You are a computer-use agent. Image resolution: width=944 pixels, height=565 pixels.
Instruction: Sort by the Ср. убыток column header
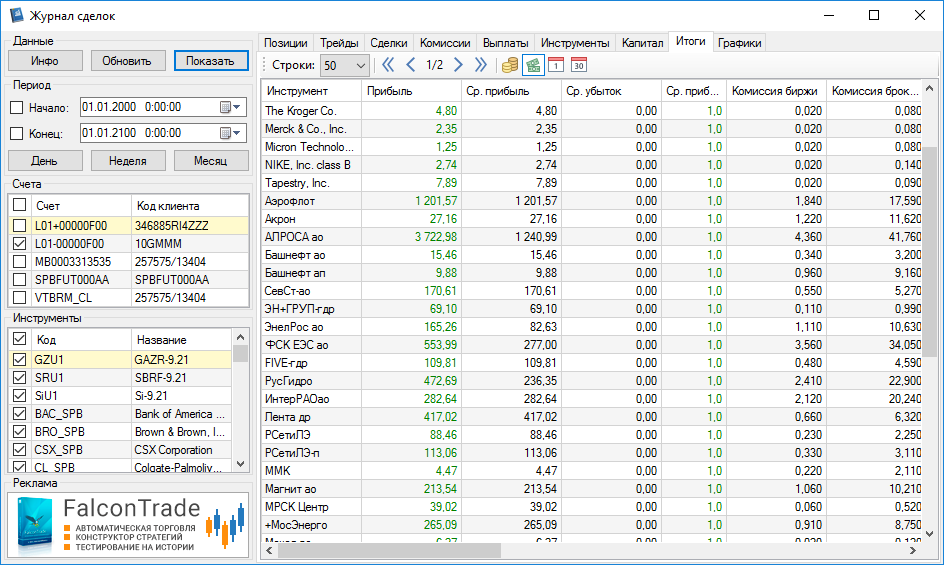611,91
